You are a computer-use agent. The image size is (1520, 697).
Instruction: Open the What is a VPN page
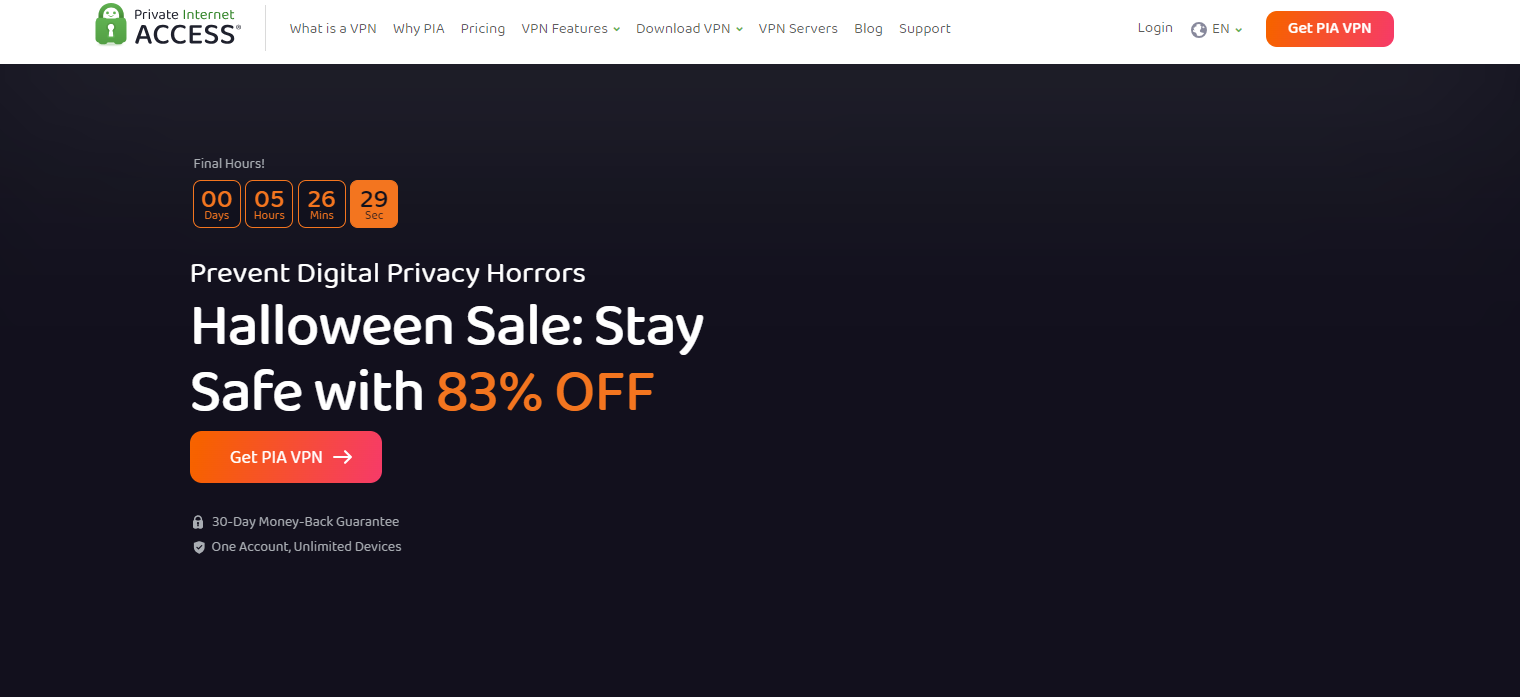pyautogui.click(x=333, y=29)
